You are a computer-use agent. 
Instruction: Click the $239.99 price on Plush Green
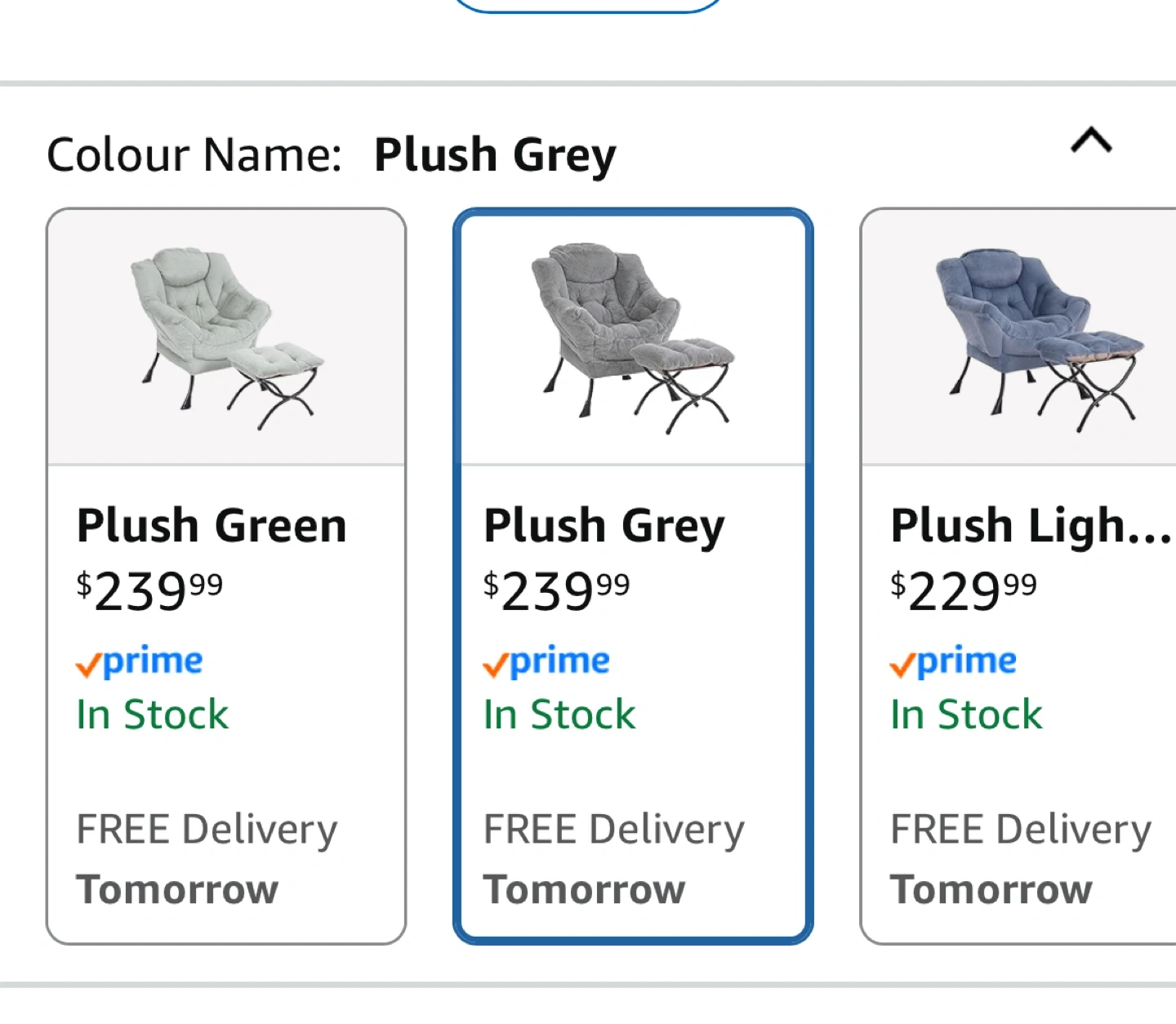(x=149, y=590)
